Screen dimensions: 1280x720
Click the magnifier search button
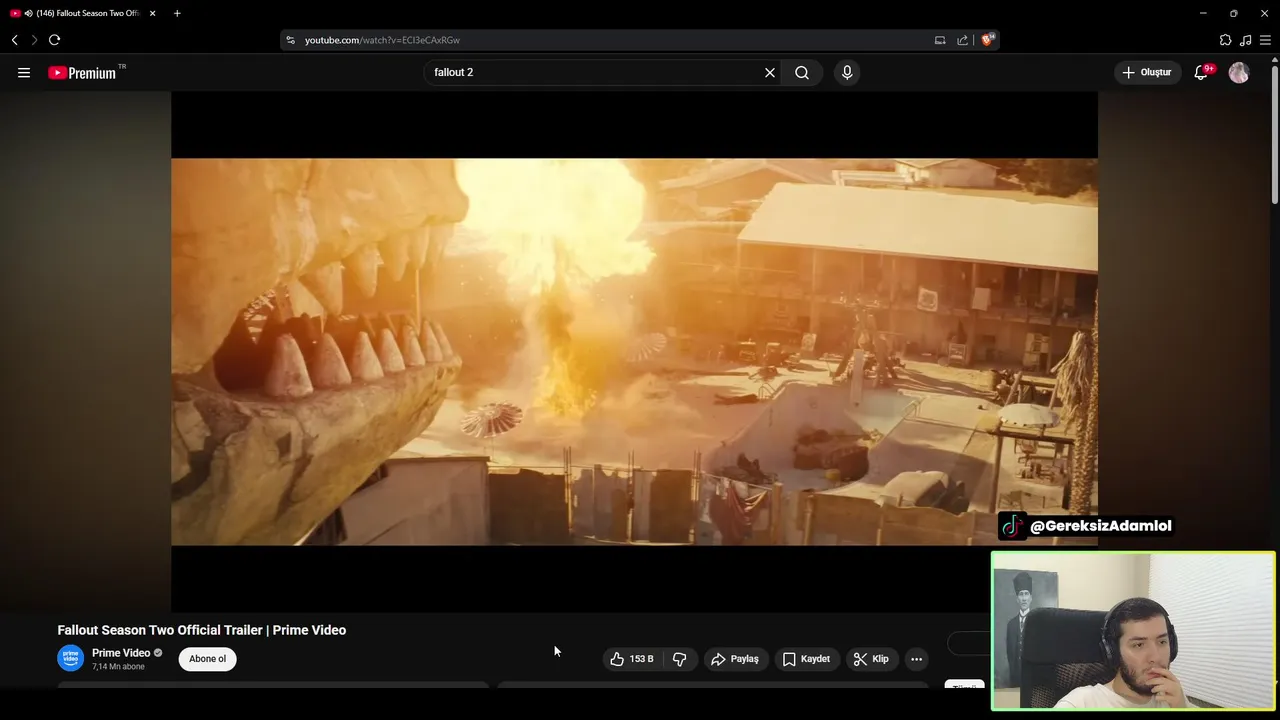[802, 72]
